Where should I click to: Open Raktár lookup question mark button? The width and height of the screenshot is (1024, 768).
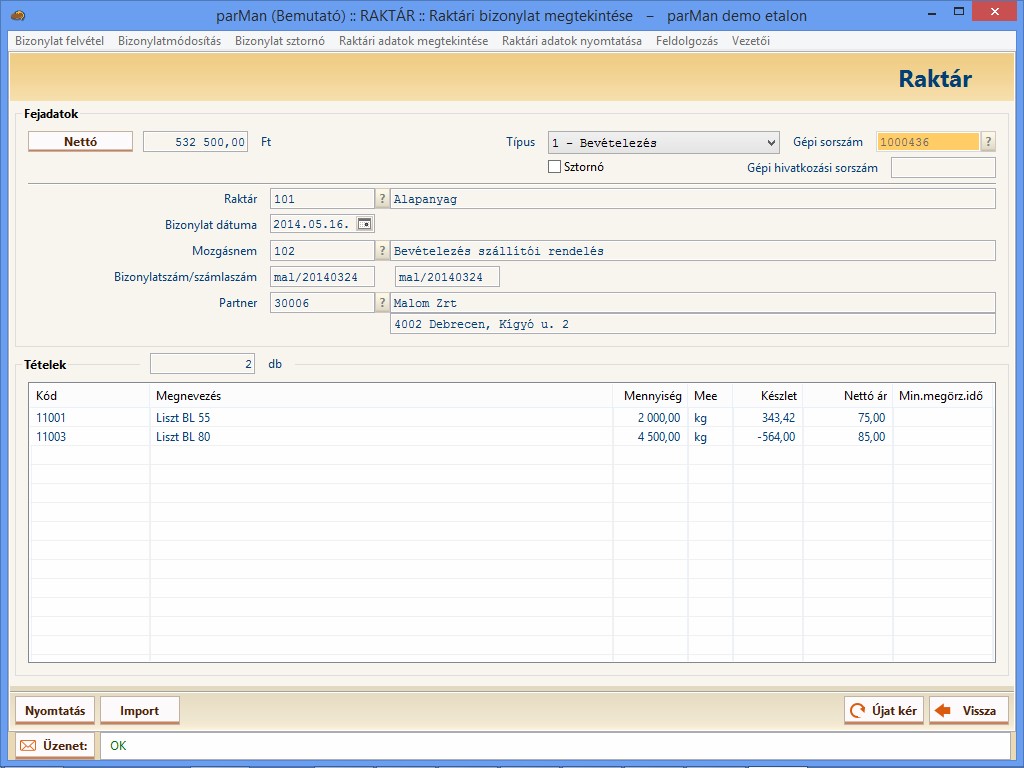pyautogui.click(x=382, y=199)
